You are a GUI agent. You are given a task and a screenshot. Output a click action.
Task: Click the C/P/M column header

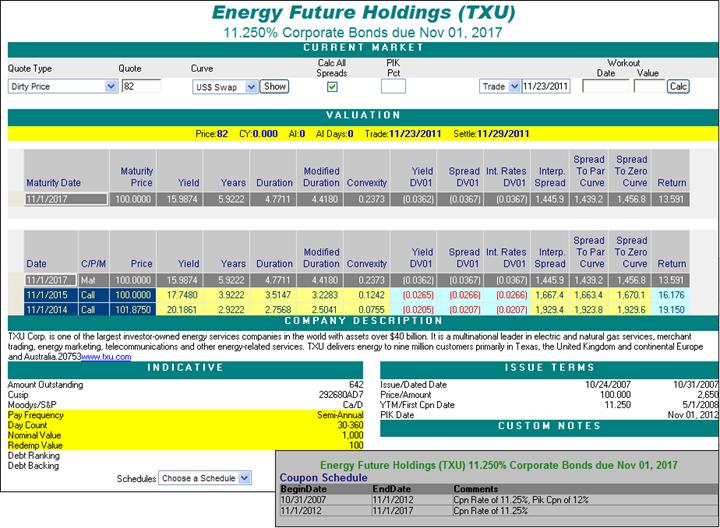(93, 264)
